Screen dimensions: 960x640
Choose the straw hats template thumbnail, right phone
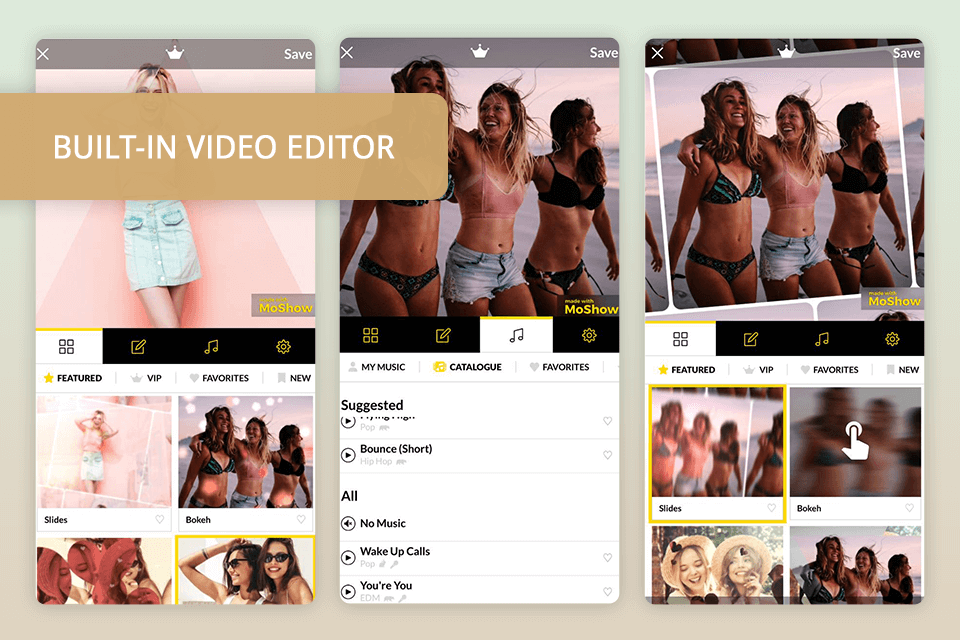pyautogui.click(x=717, y=565)
